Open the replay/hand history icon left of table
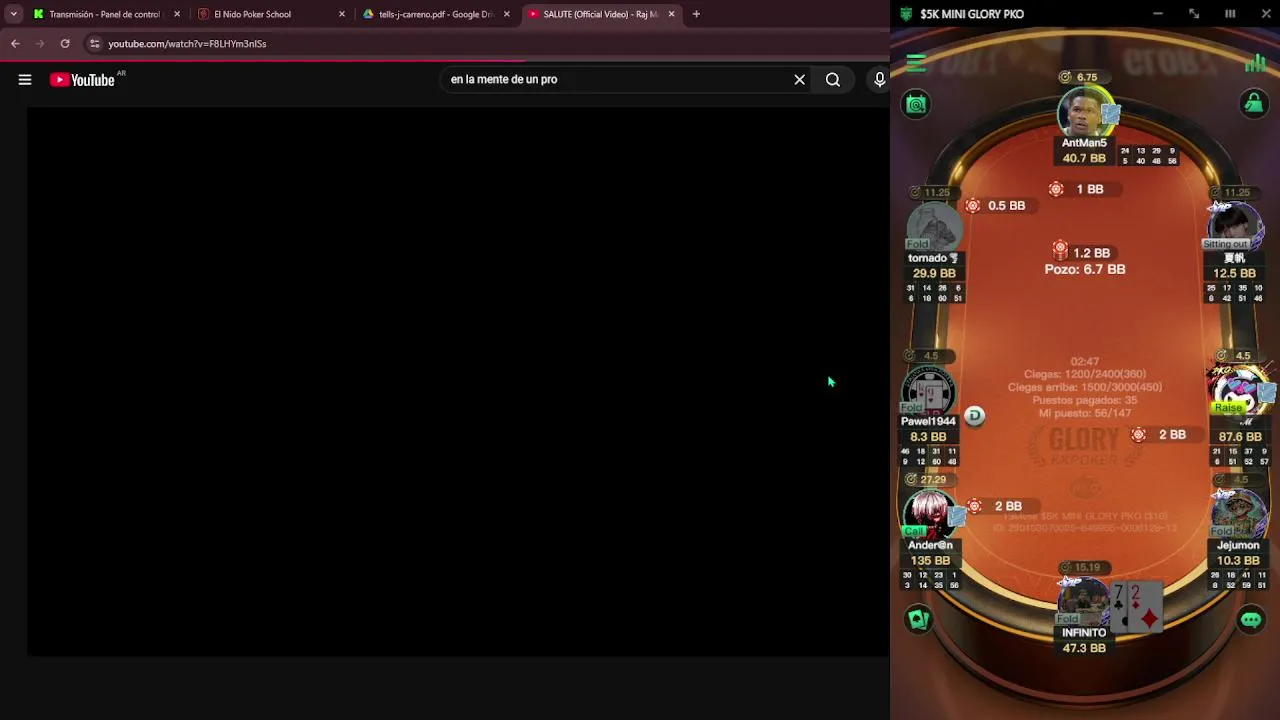The image size is (1280, 720). [916, 104]
